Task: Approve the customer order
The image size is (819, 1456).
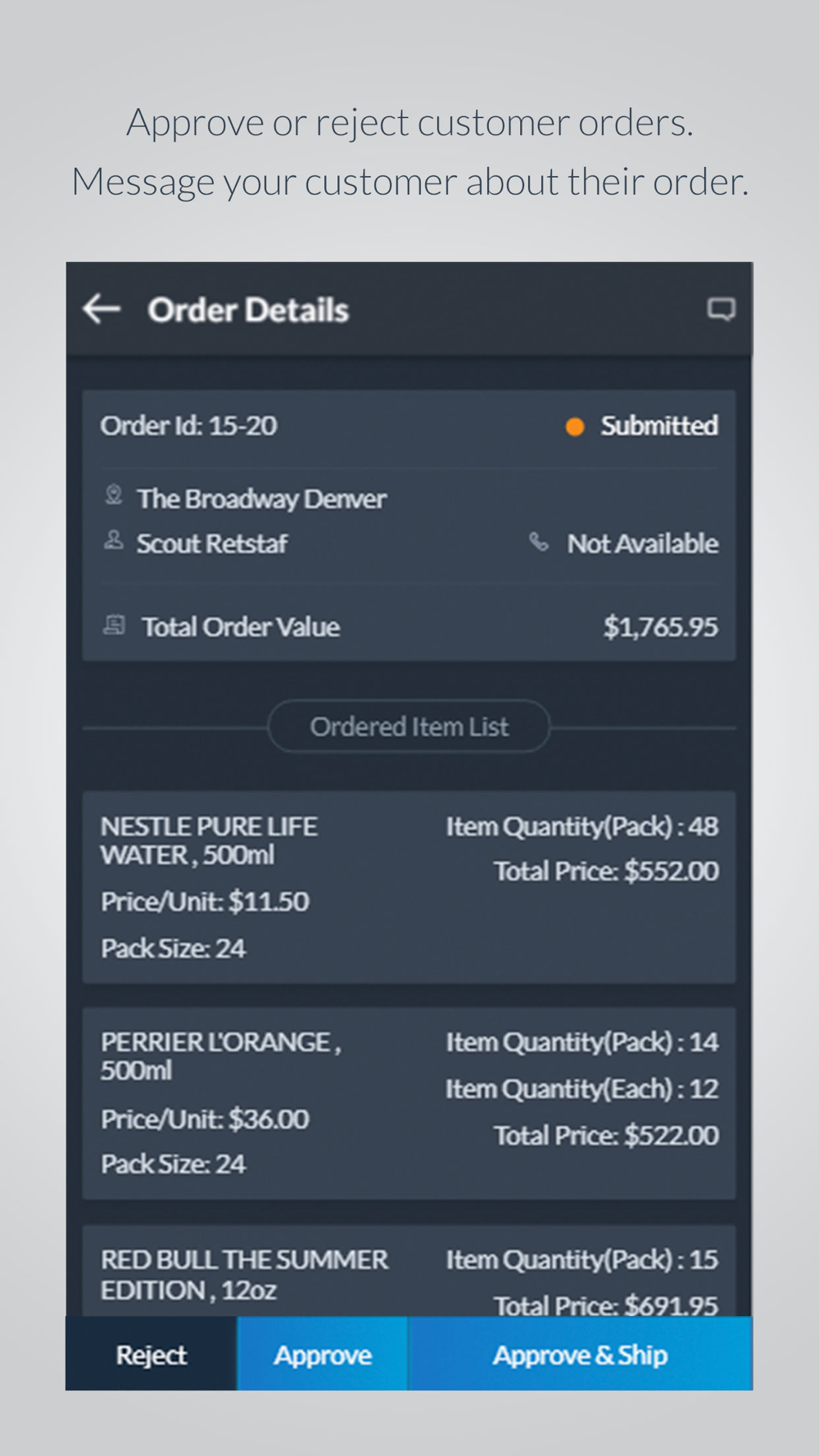Action: click(x=323, y=1354)
